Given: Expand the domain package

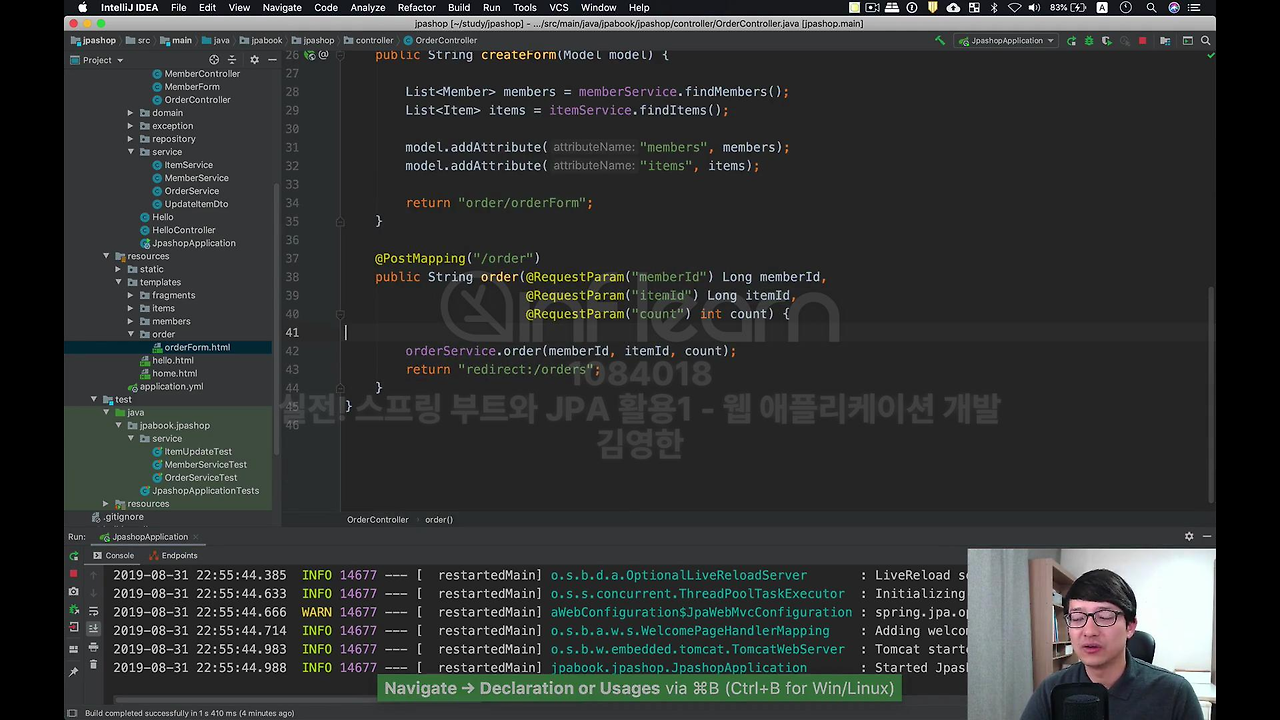Looking at the screenshot, I should (130, 113).
